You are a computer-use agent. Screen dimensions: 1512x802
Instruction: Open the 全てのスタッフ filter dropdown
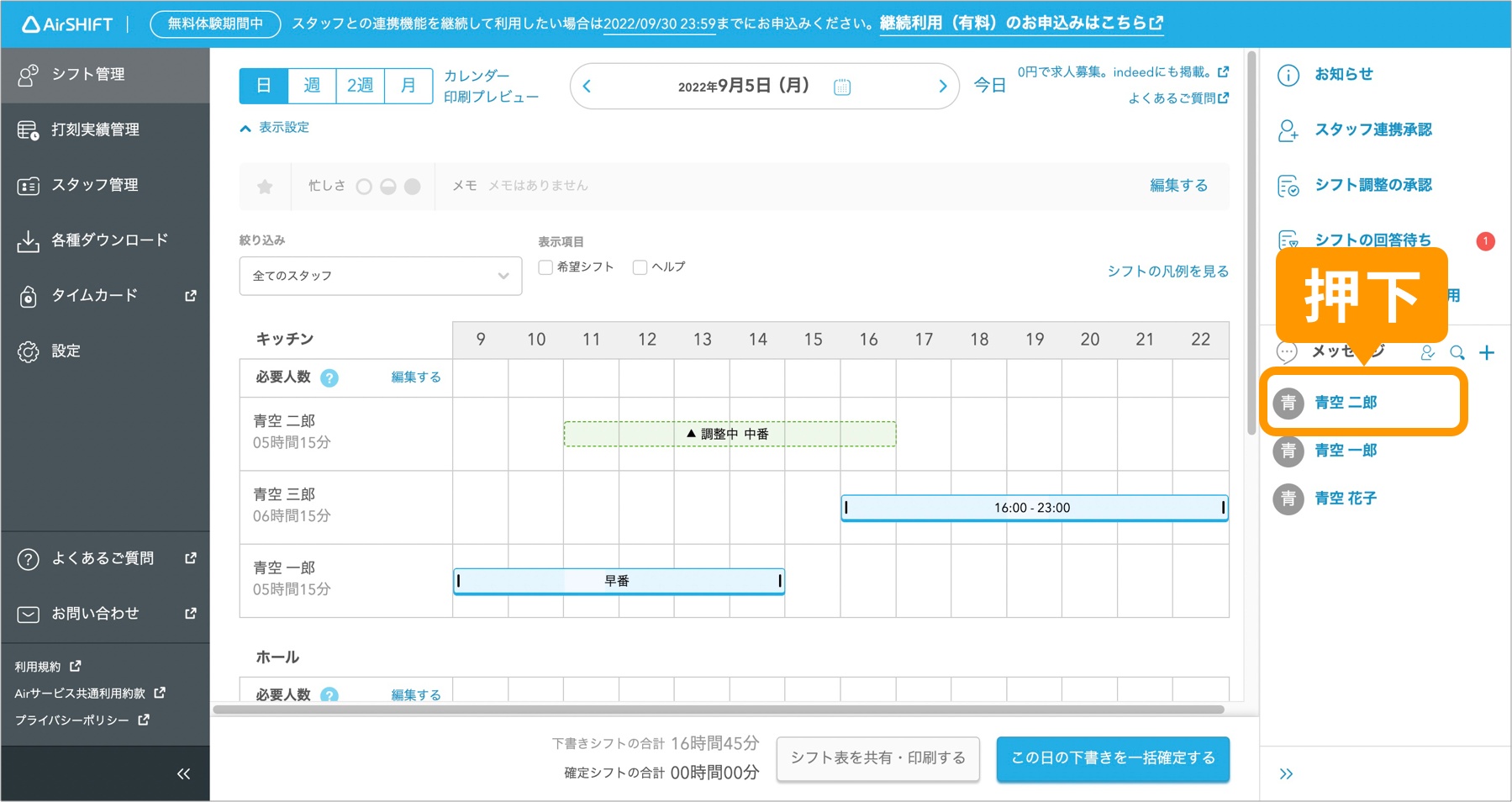380,276
